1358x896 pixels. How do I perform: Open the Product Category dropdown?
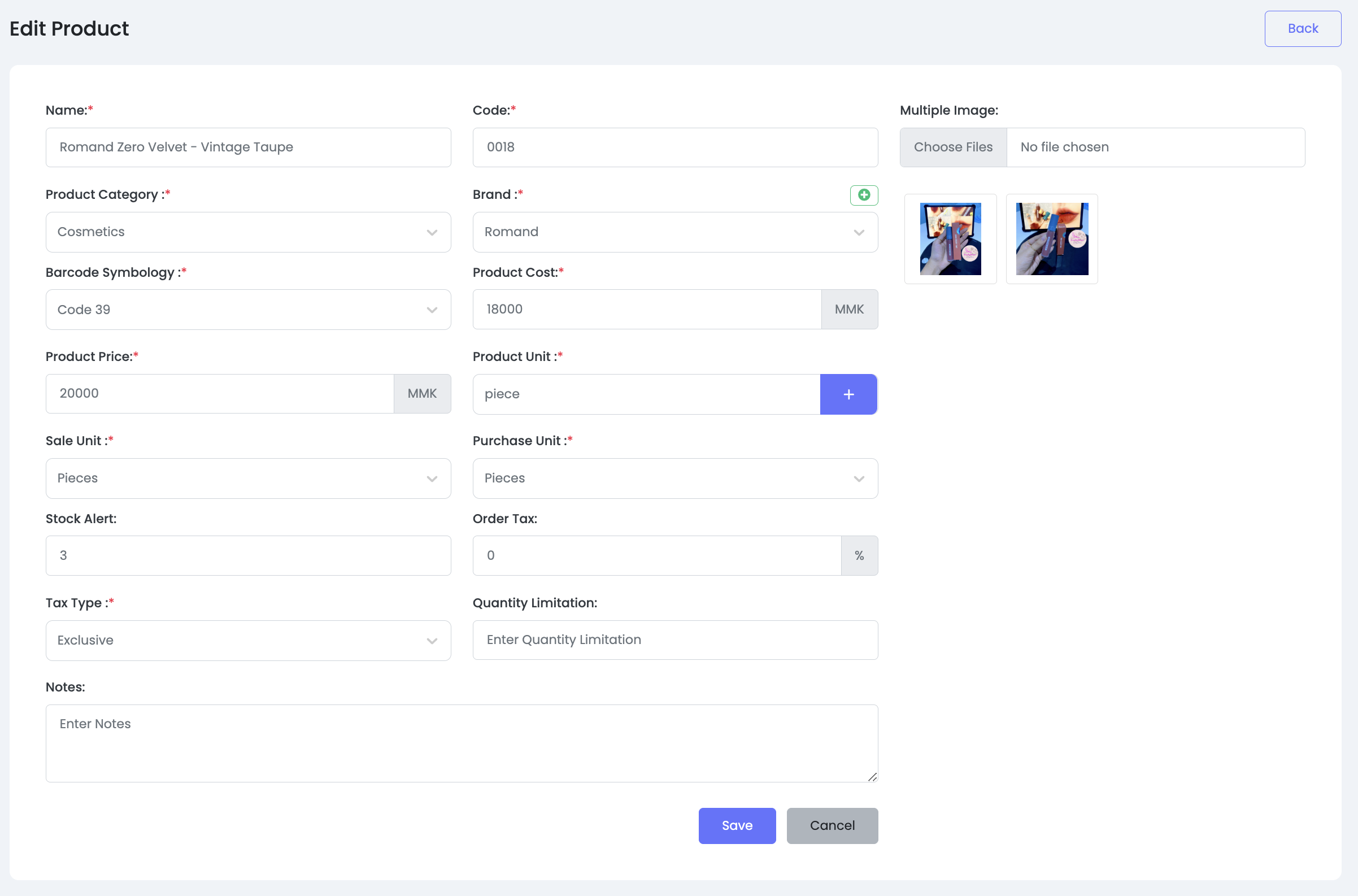click(x=248, y=232)
